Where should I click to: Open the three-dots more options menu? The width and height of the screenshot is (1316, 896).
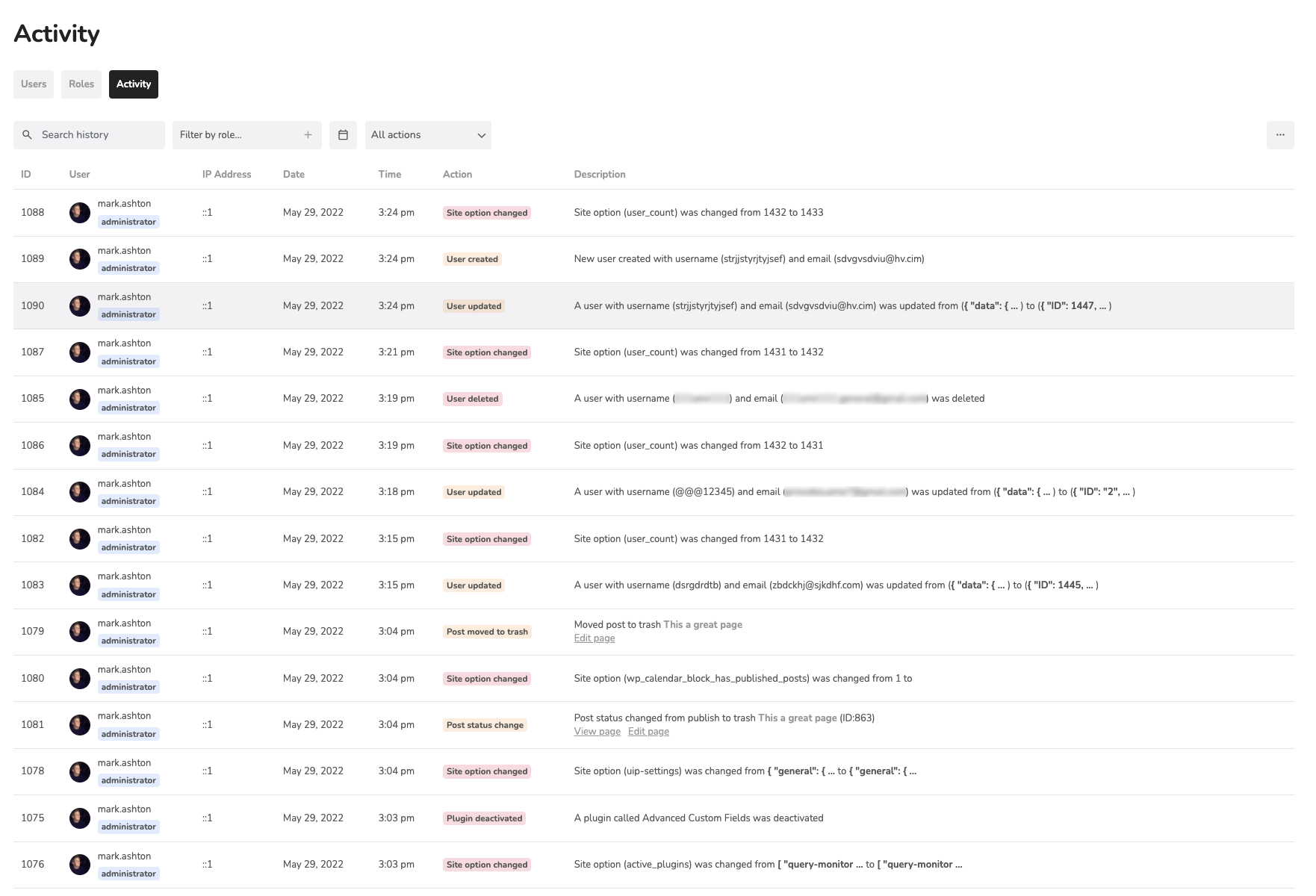[1279, 135]
